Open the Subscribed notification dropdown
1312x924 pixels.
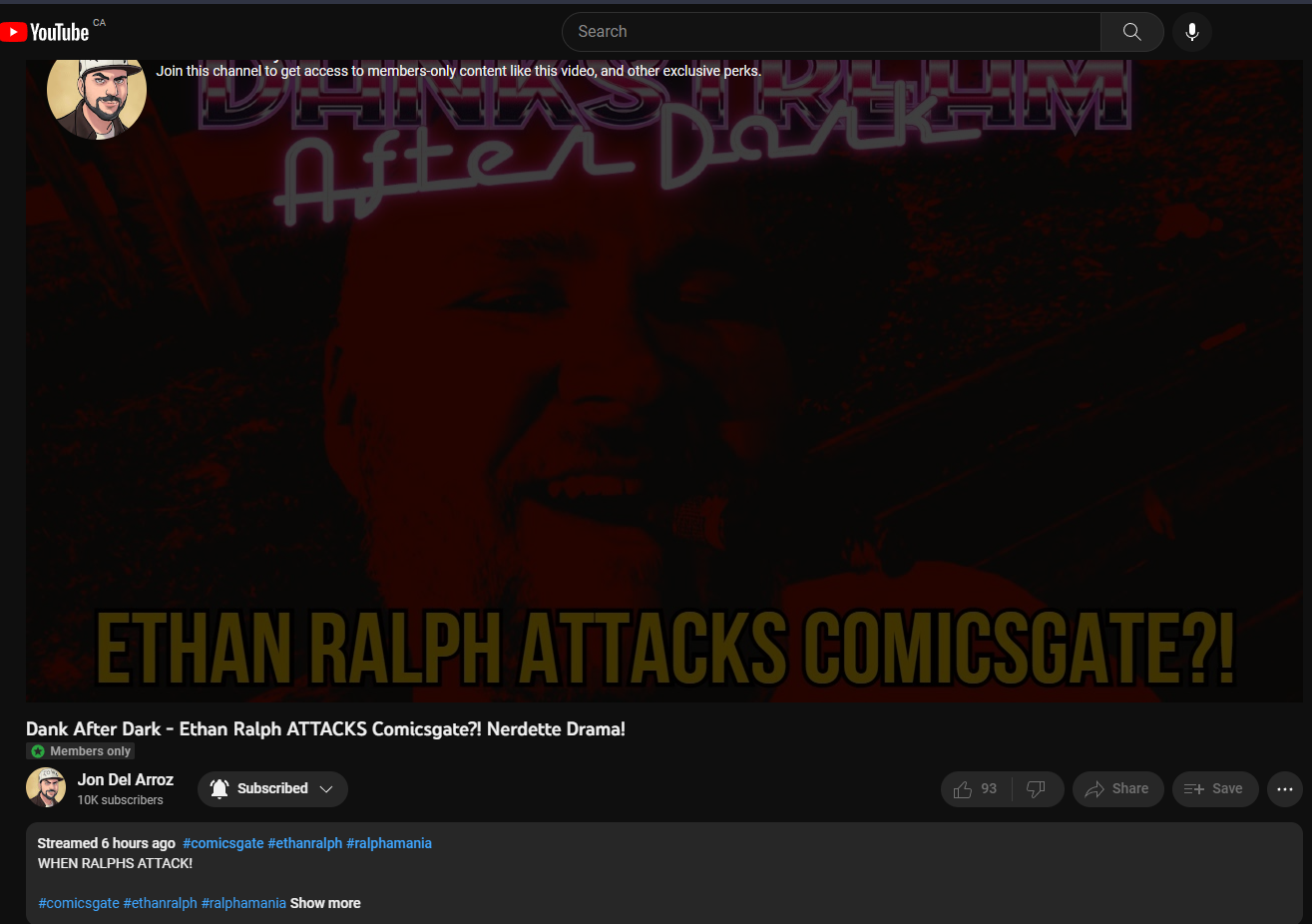coord(272,789)
